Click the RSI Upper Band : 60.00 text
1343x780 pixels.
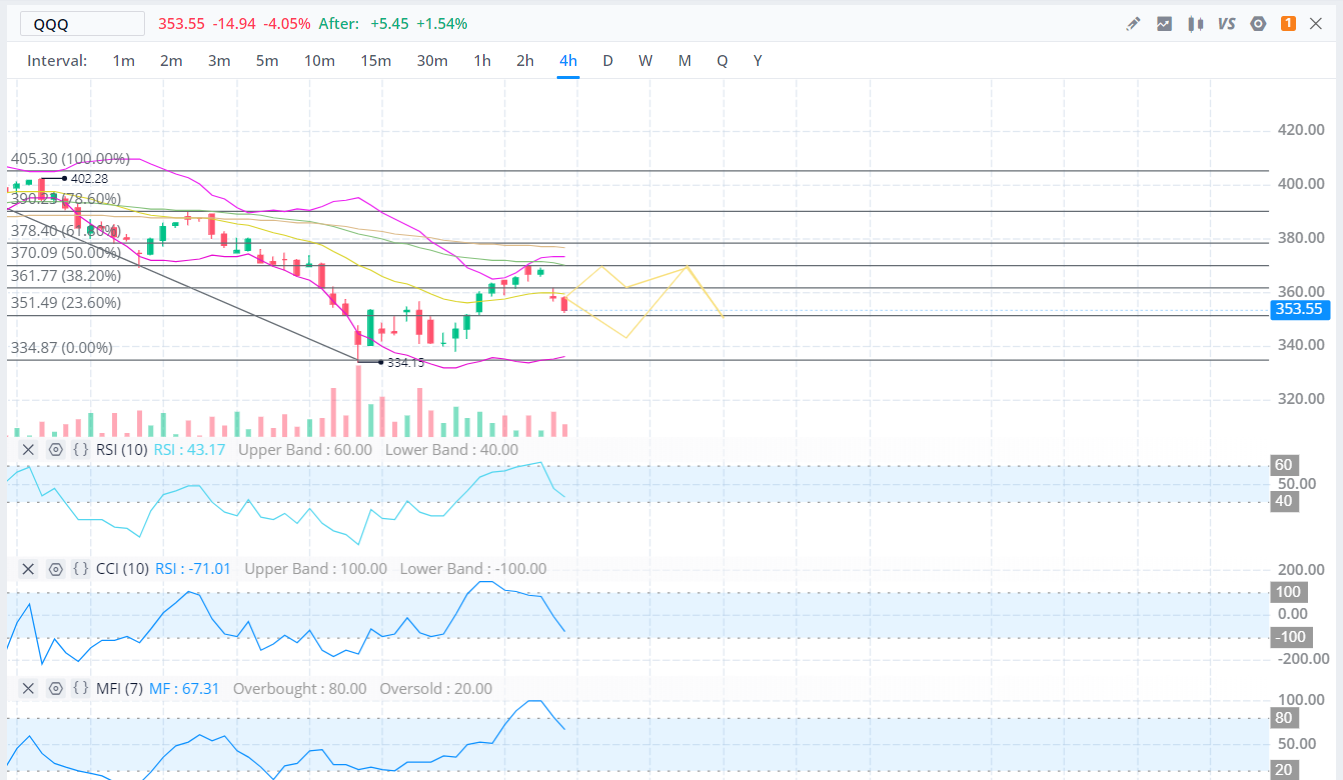[305, 450]
